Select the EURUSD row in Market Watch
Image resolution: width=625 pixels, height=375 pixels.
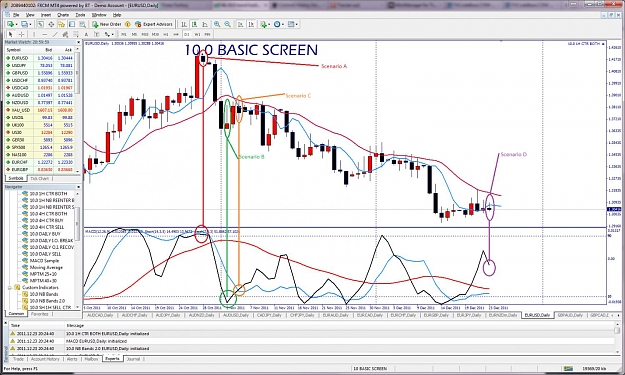(x=40, y=58)
